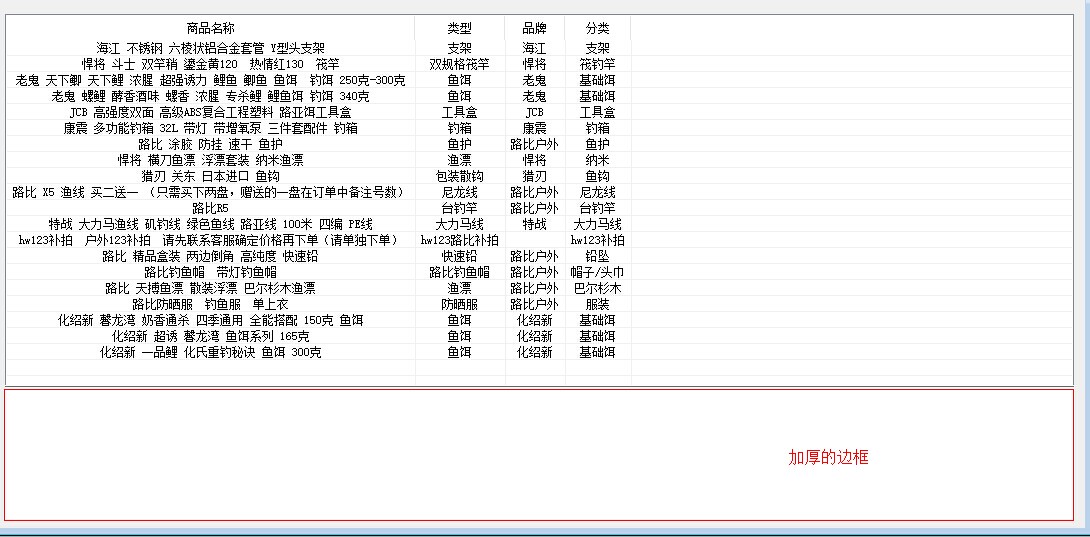This screenshot has width=1090, height=537.
Task: Click the 分类 column header
Action: [597, 29]
